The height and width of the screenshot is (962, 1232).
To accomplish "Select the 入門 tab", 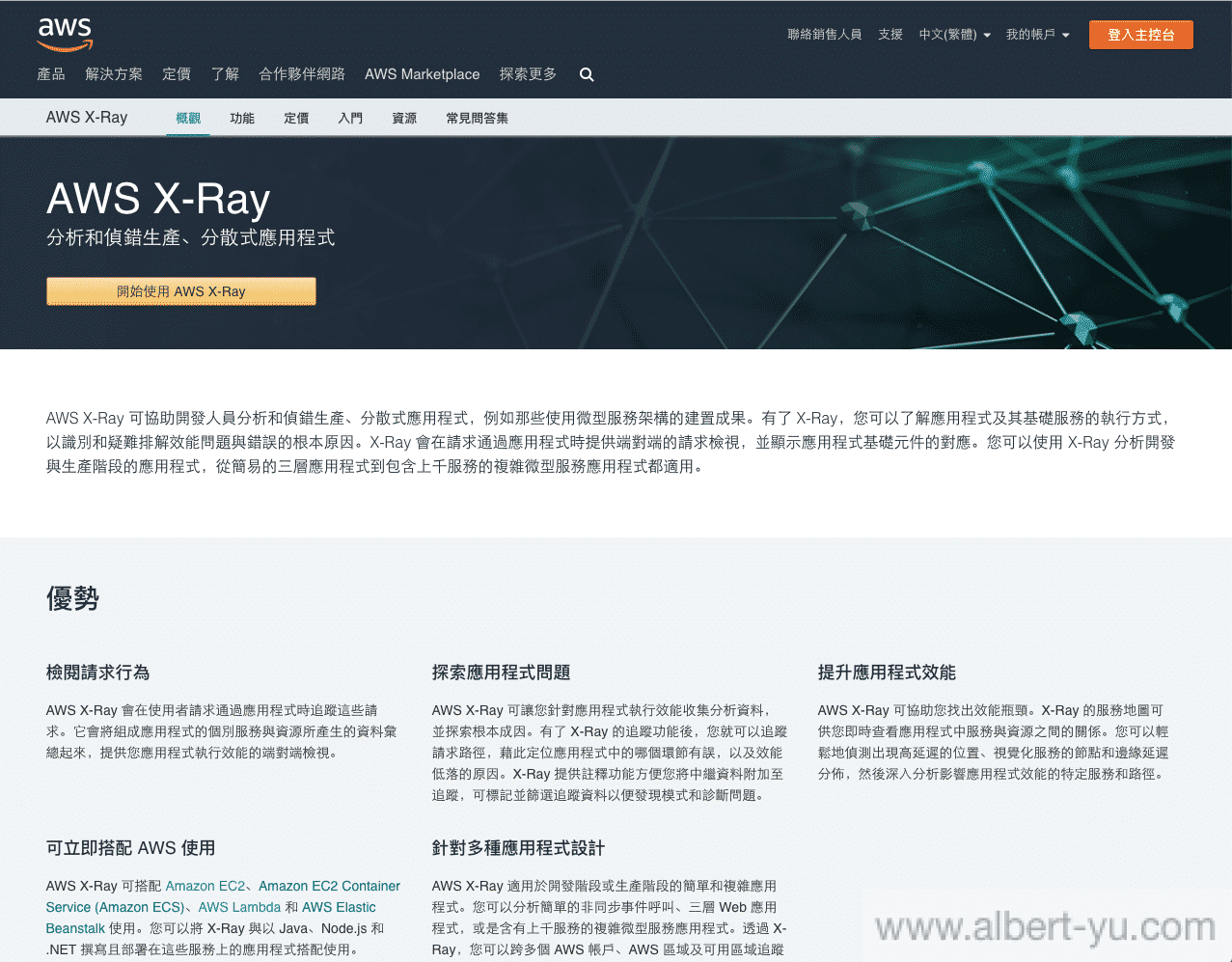I will 350,118.
